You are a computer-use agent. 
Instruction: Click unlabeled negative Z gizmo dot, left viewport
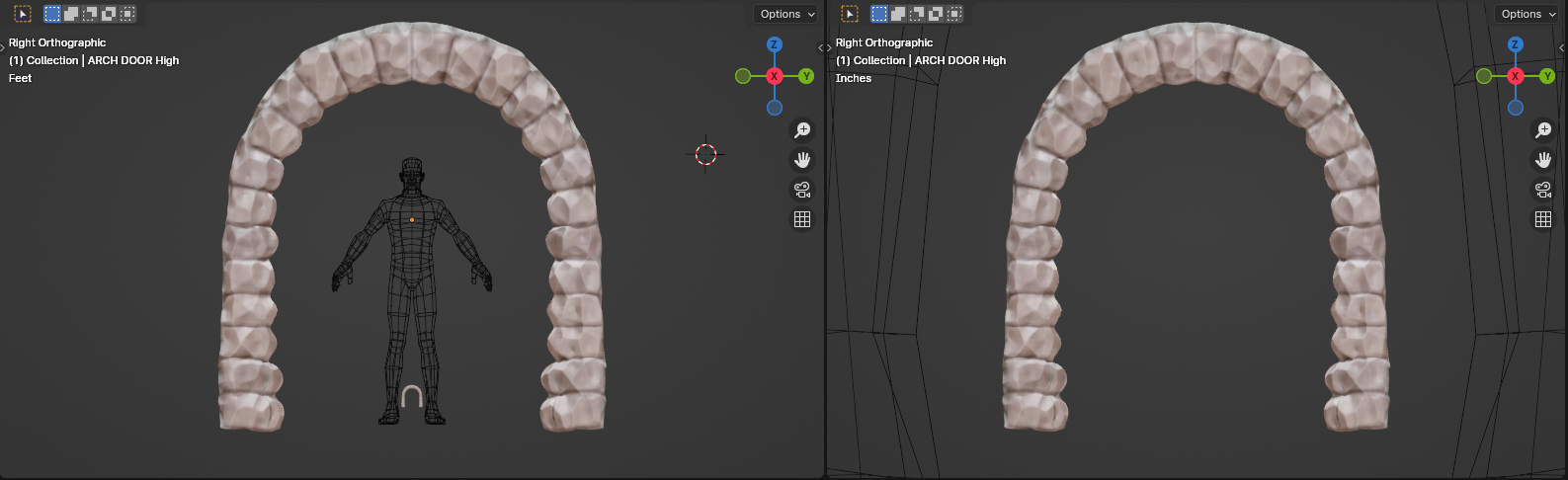pos(775,108)
